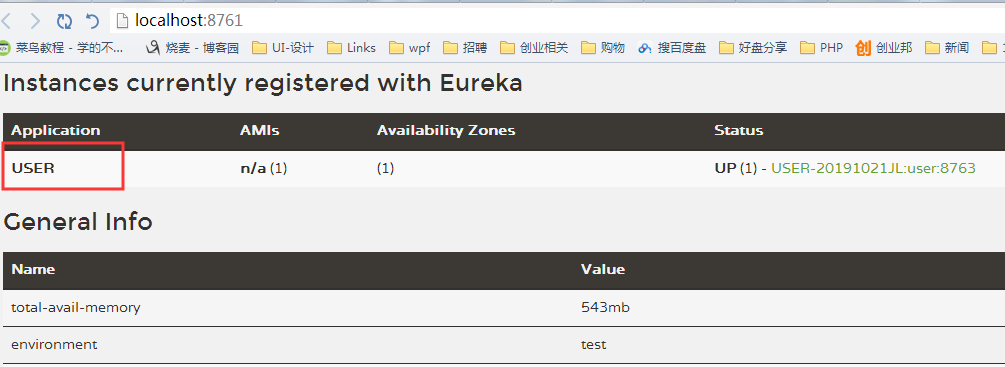
Task: Open the 创业邦 bookmark
Action: 883,47
